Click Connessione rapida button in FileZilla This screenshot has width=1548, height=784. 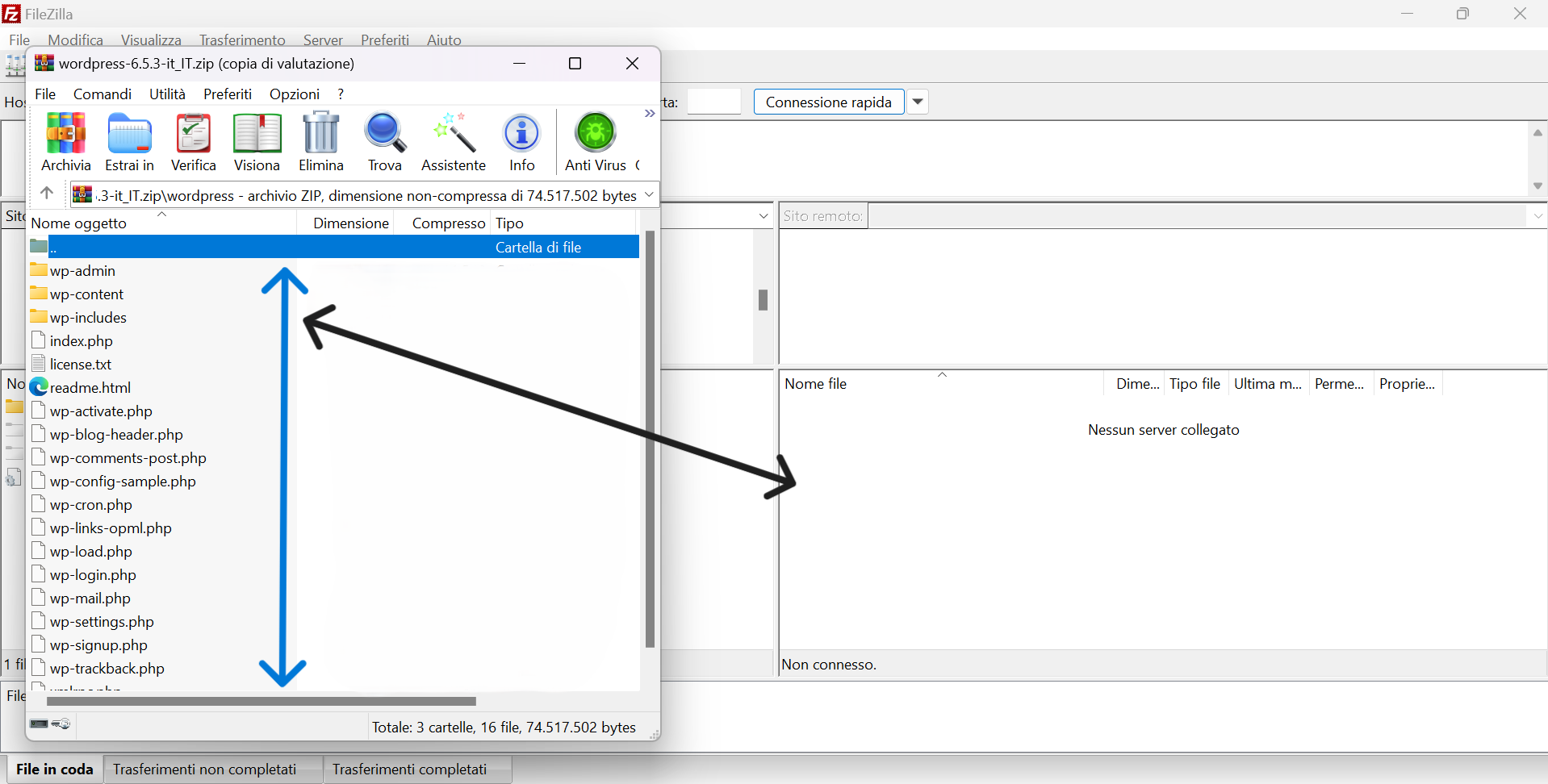tap(829, 102)
